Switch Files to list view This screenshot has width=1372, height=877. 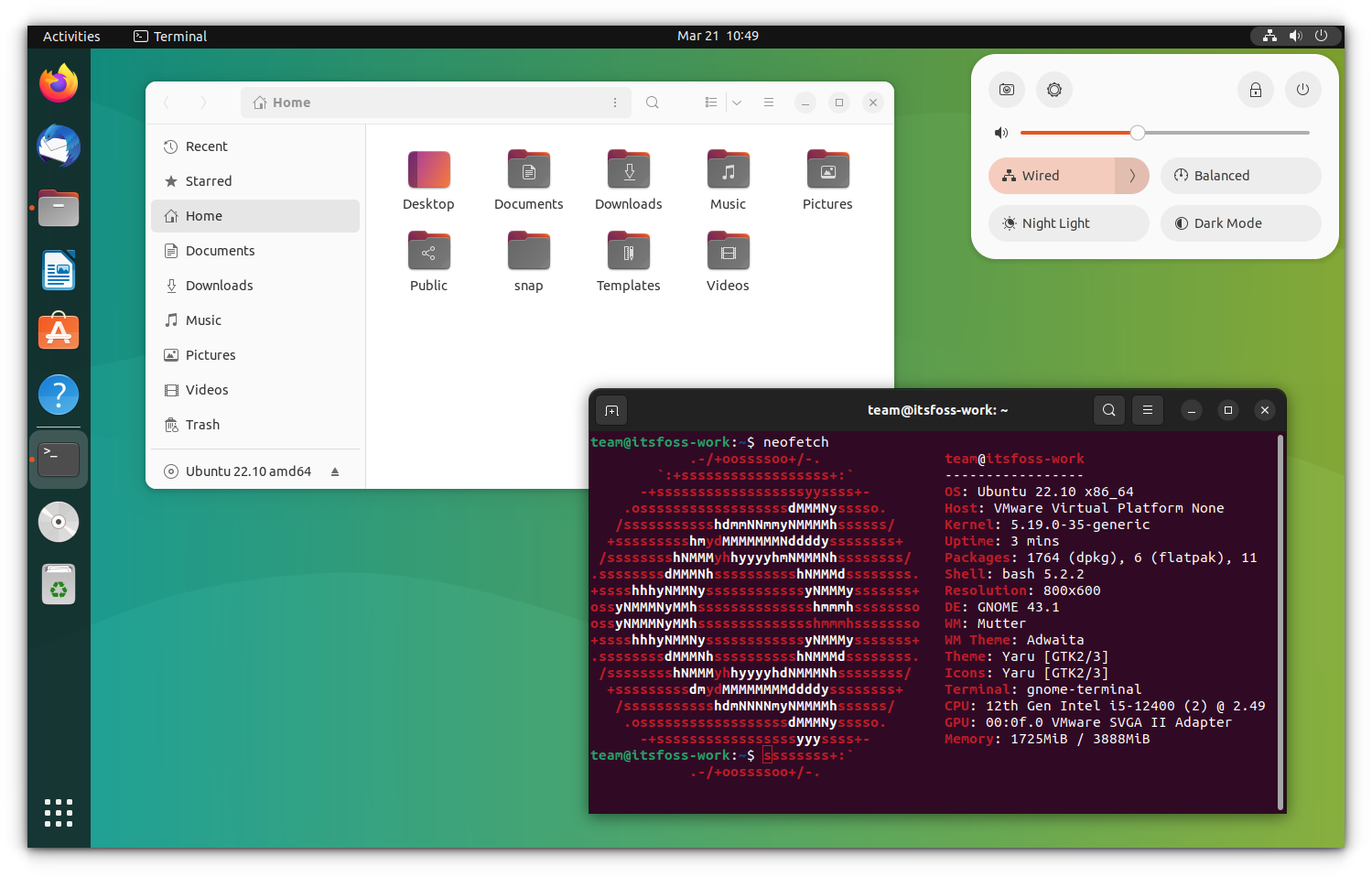point(711,103)
